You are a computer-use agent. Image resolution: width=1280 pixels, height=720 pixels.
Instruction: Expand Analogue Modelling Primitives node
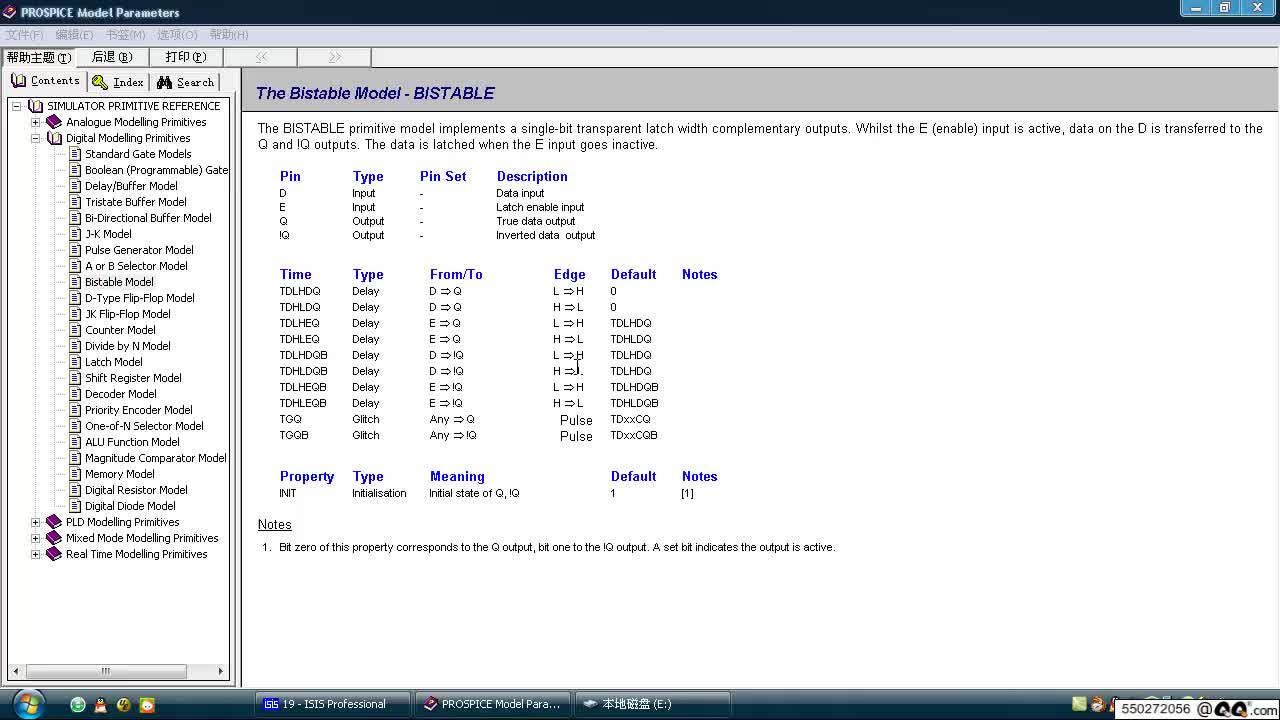tap(35, 122)
